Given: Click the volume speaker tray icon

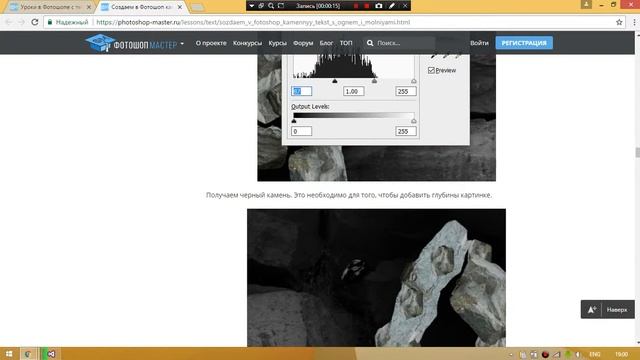Looking at the screenshot, I should [578, 354].
